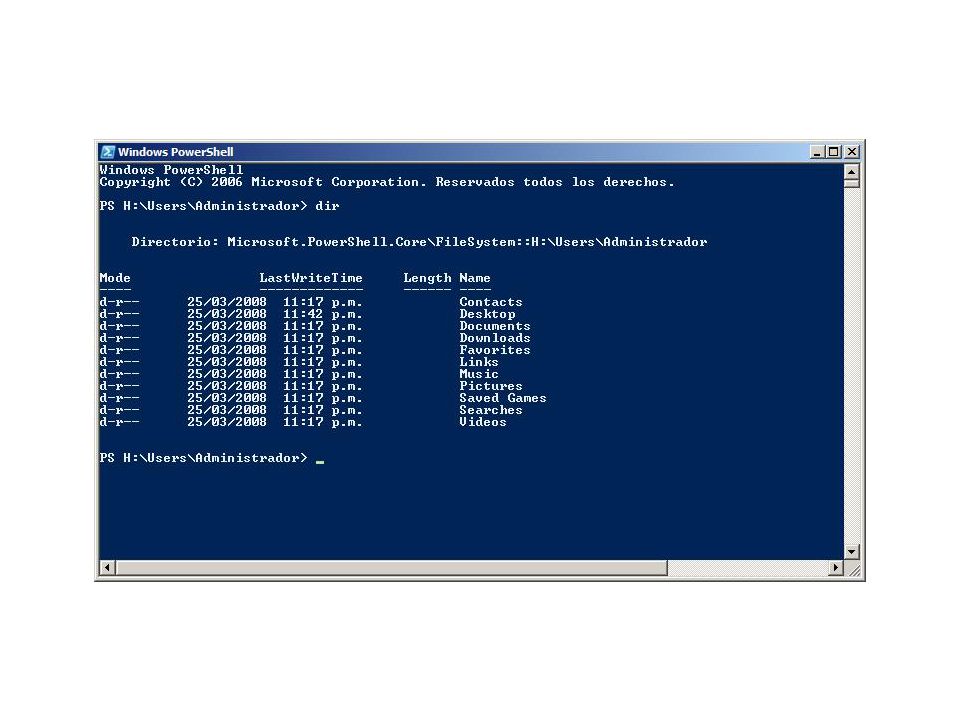Click the 'Pictures' directory name

[x=491, y=386]
